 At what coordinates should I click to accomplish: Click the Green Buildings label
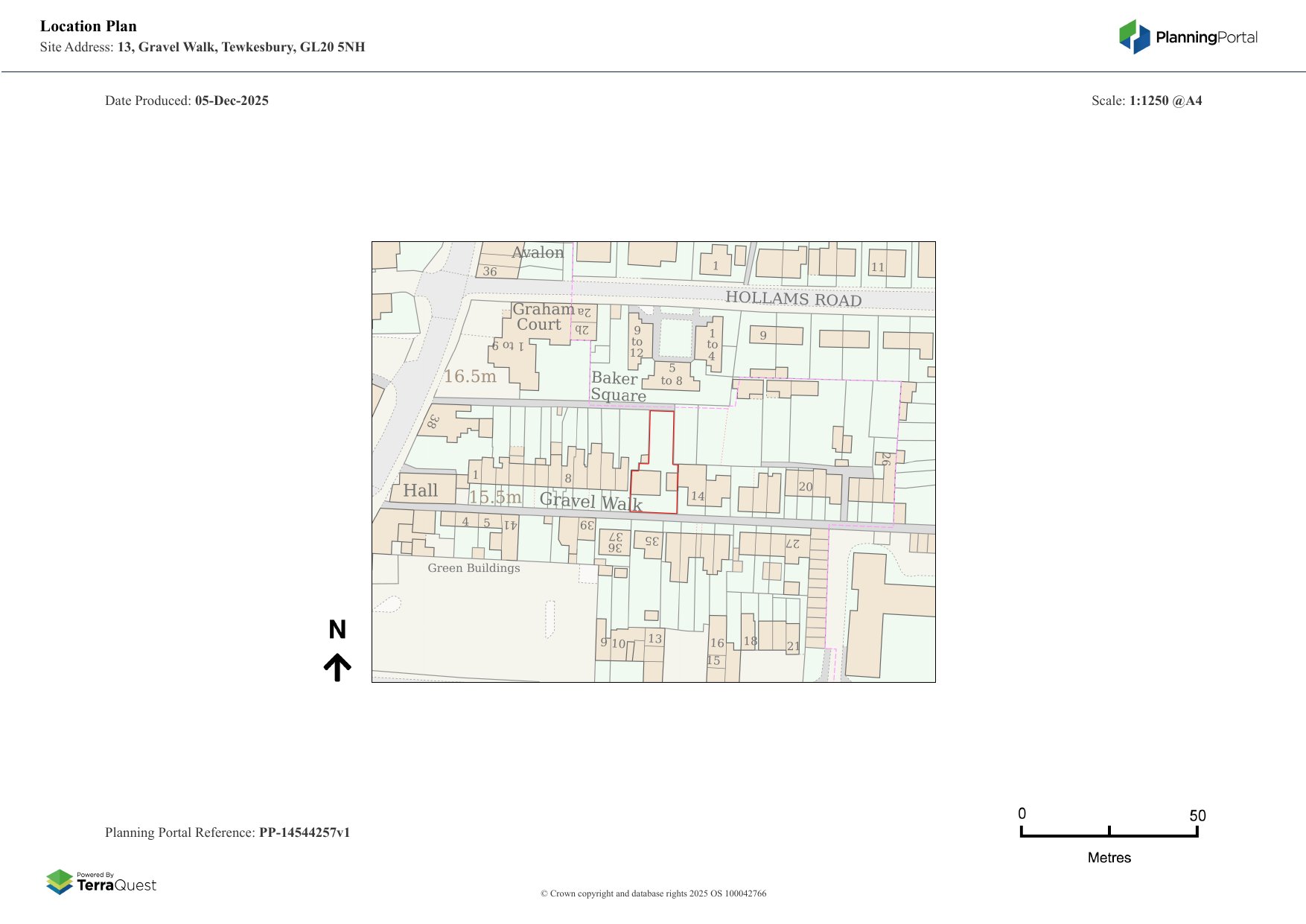point(474,568)
